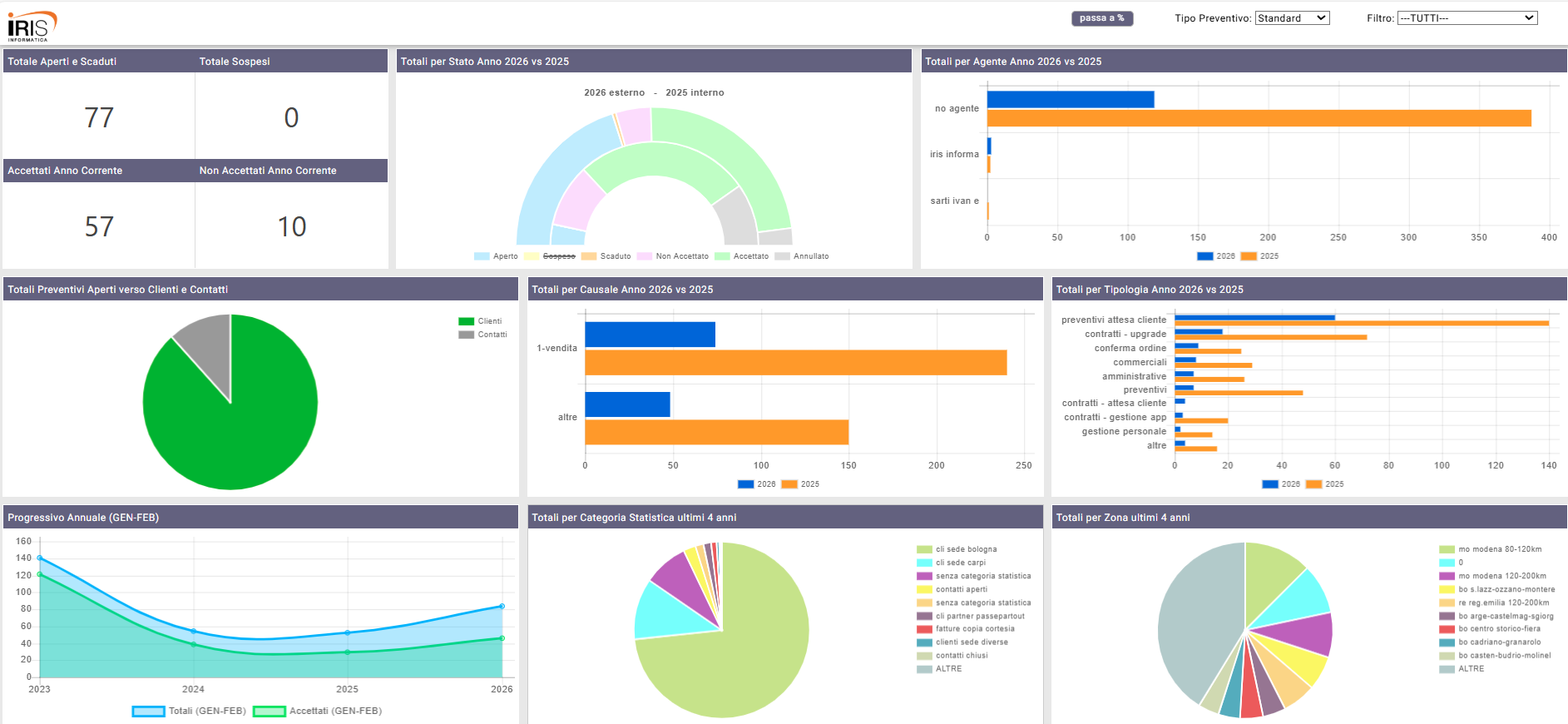Click the Accettati (GEN-FEB) legend item
This screenshot has width=1568, height=724.
pyautogui.click(x=318, y=712)
